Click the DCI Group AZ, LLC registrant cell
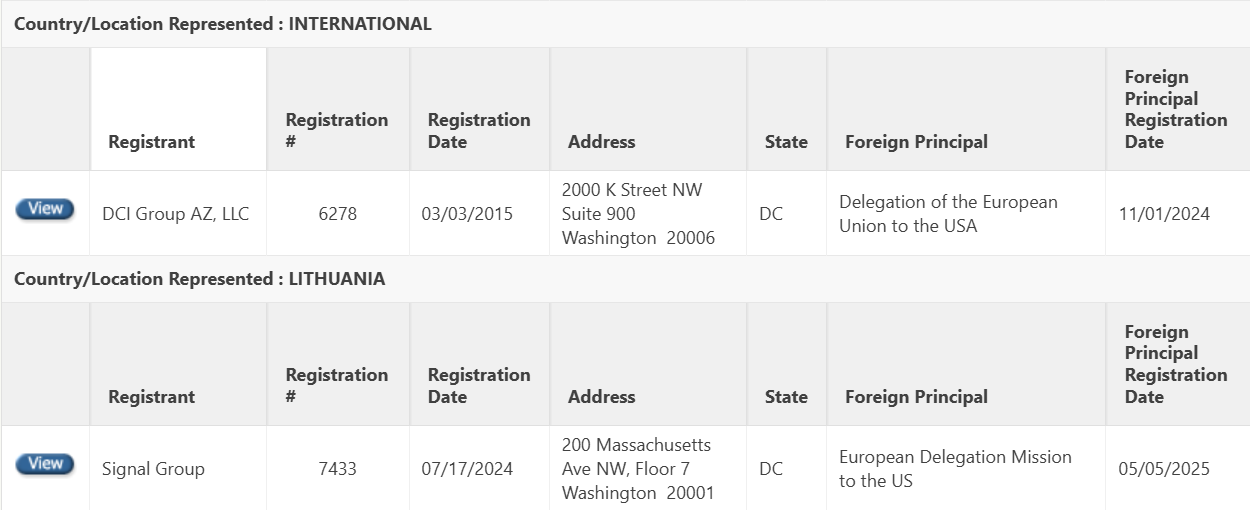The height and width of the screenshot is (510, 1250). tap(178, 213)
